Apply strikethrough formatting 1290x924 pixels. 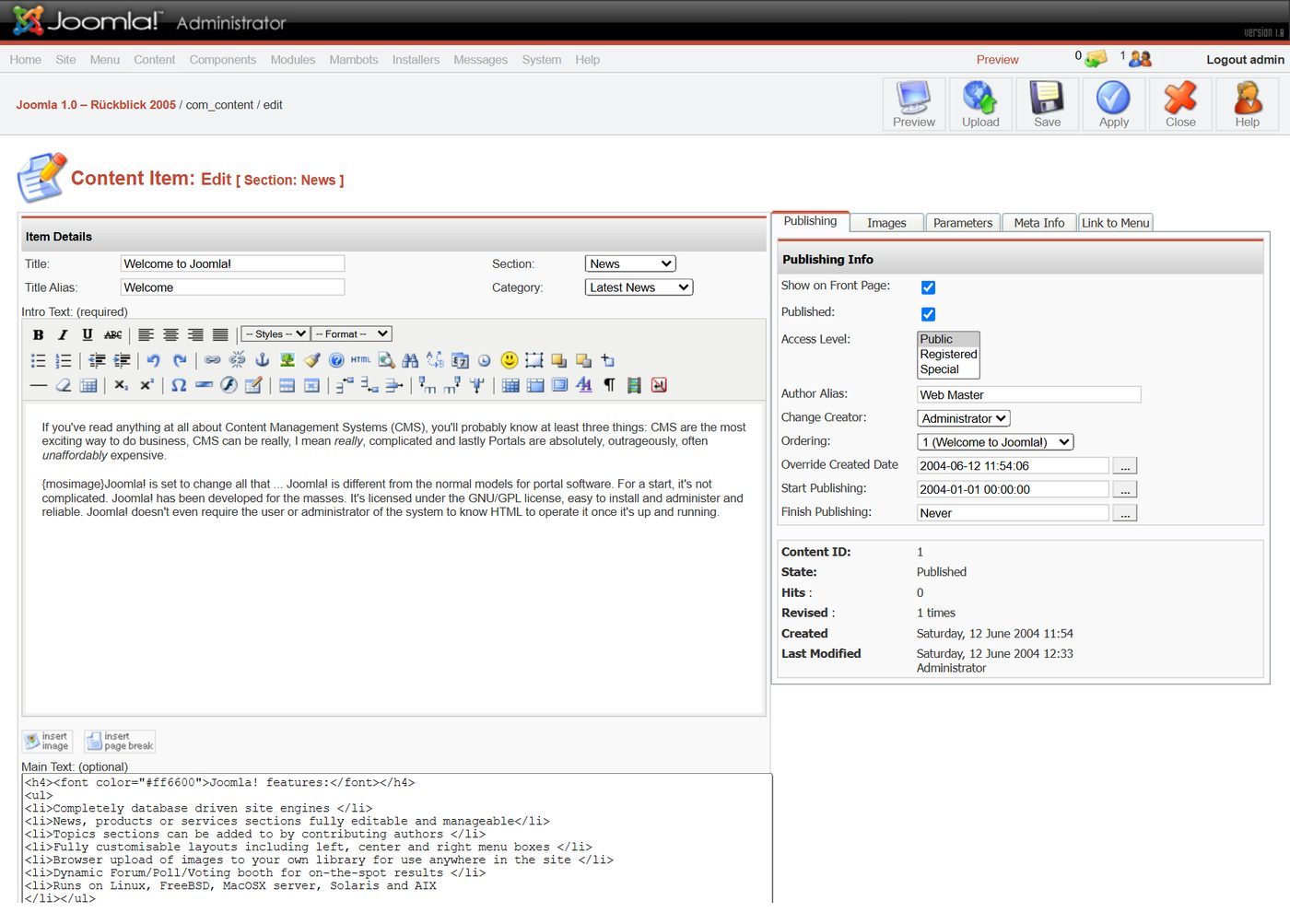click(x=112, y=334)
